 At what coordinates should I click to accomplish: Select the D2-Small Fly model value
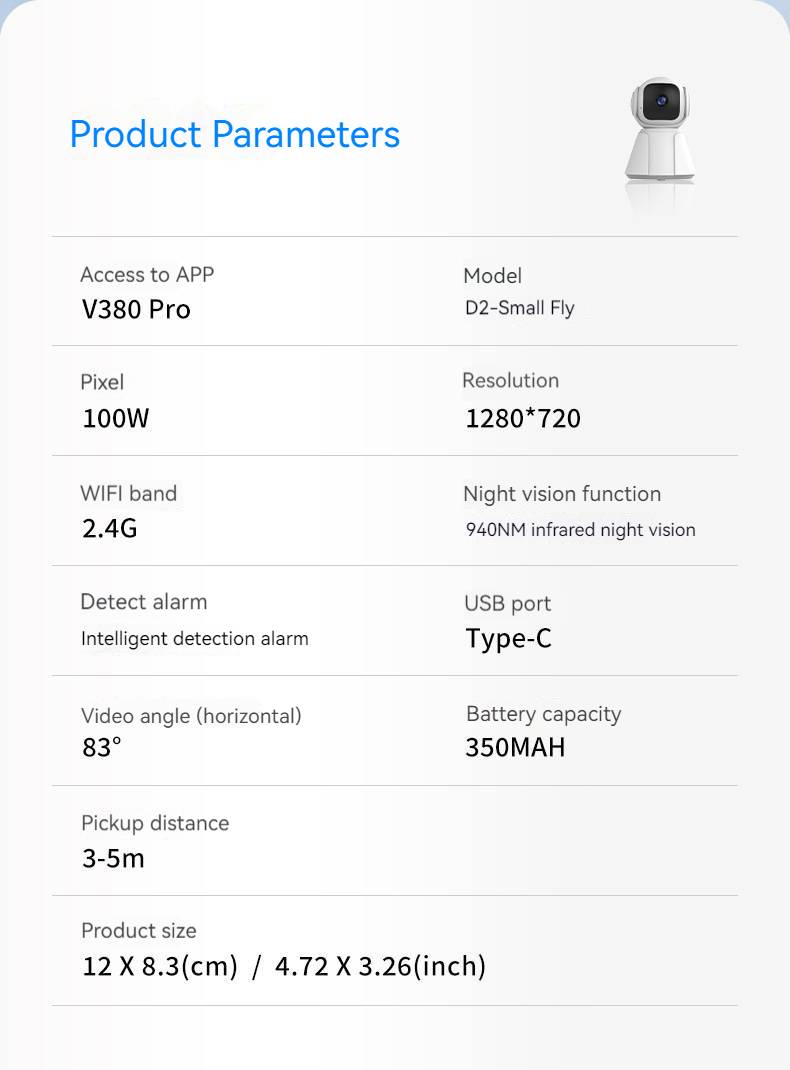tap(520, 308)
